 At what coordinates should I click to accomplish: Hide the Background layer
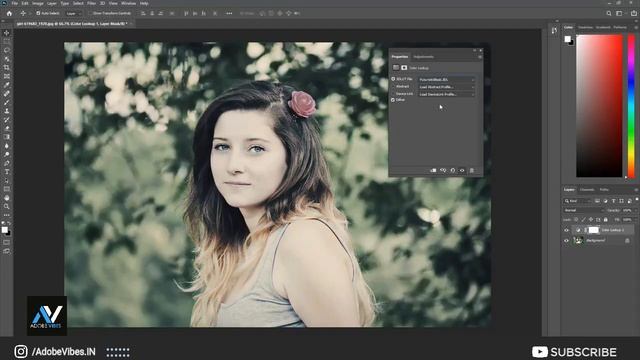point(566,241)
